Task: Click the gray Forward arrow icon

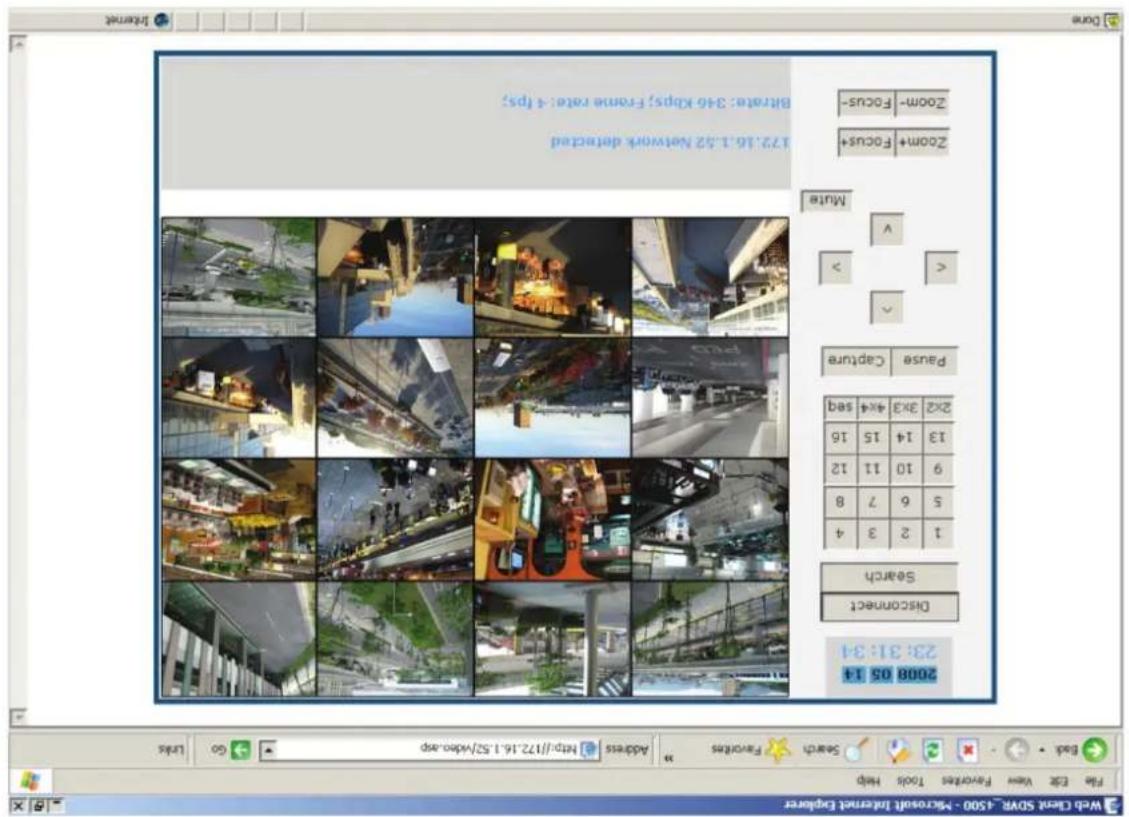Action: 1016,750
